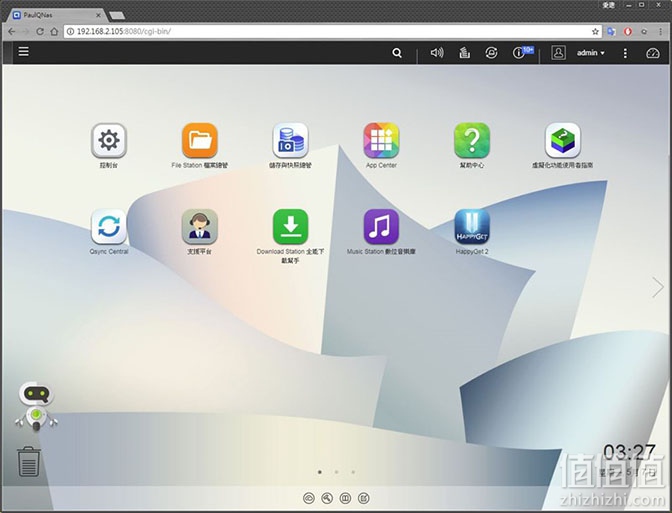Launch Qsync Central
Viewport: 672px width, 513px height.
click(109, 227)
